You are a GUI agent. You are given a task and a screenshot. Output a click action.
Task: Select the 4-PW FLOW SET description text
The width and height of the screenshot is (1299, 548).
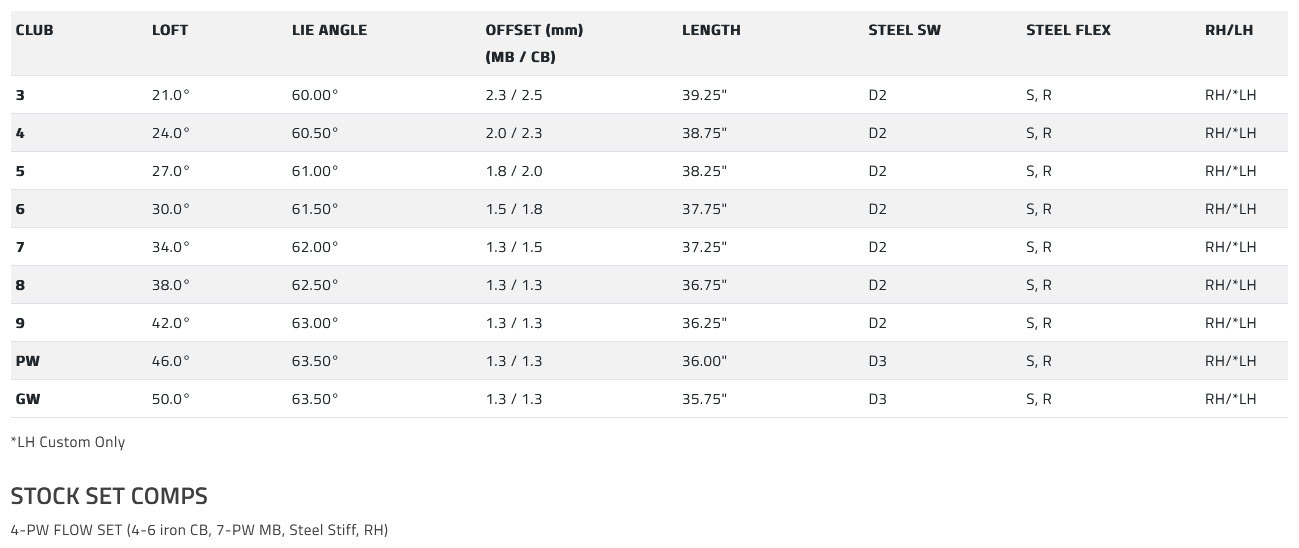tap(199, 530)
